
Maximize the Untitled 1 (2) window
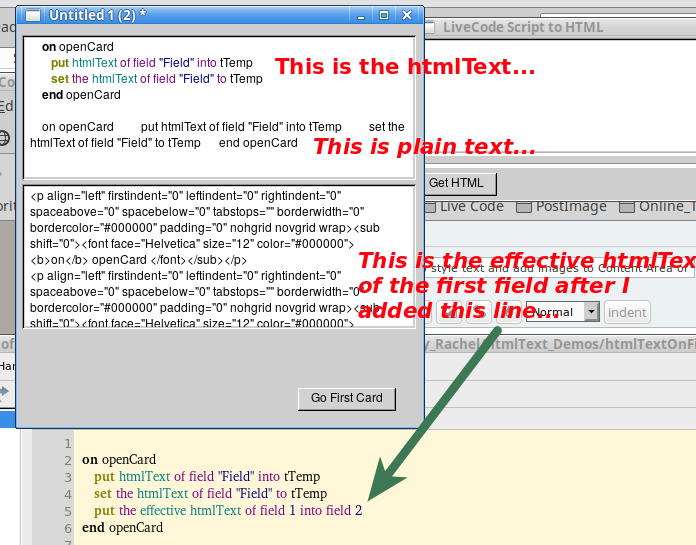[x=384, y=15]
